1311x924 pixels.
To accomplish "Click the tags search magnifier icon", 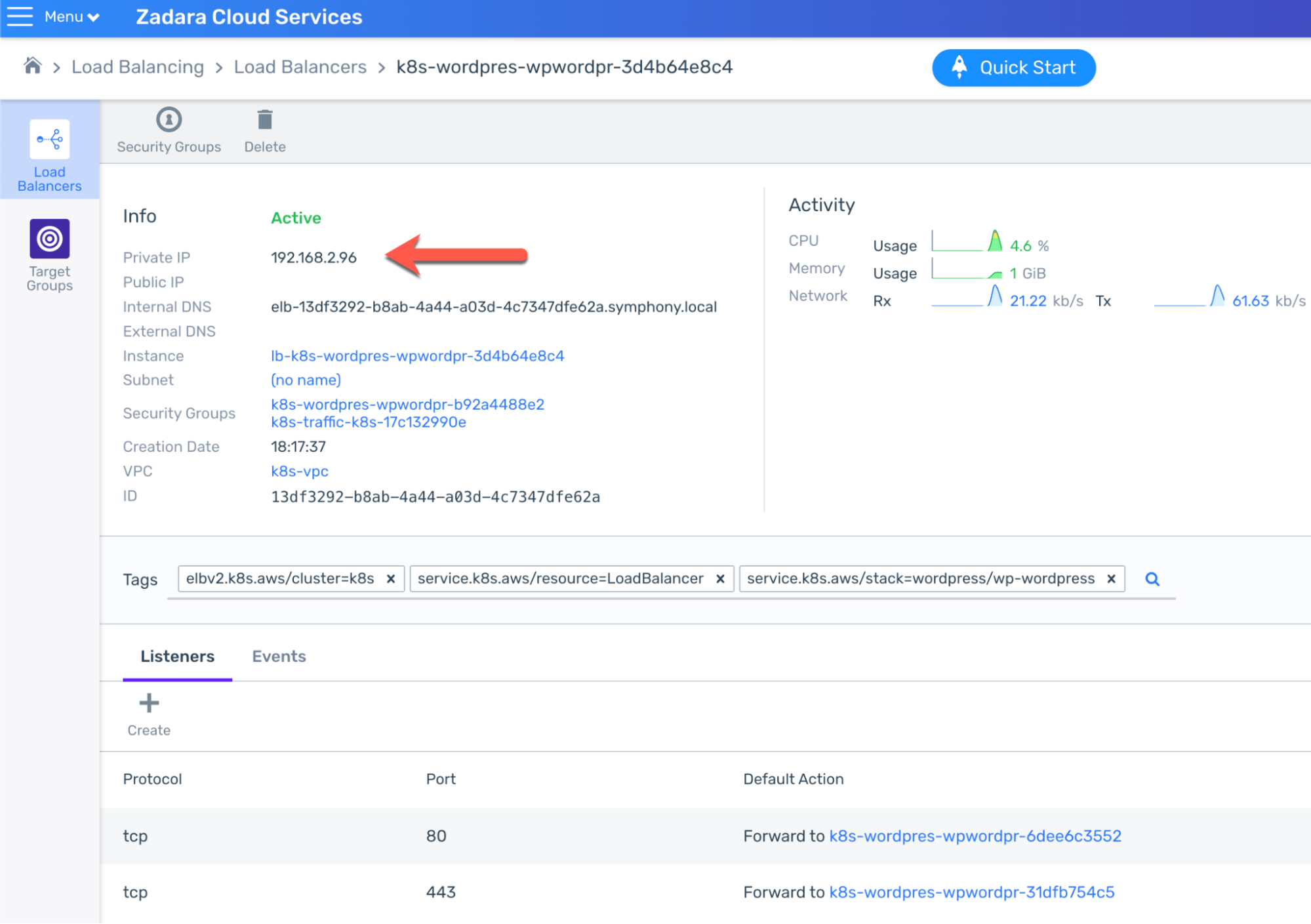I will [x=1152, y=579].
